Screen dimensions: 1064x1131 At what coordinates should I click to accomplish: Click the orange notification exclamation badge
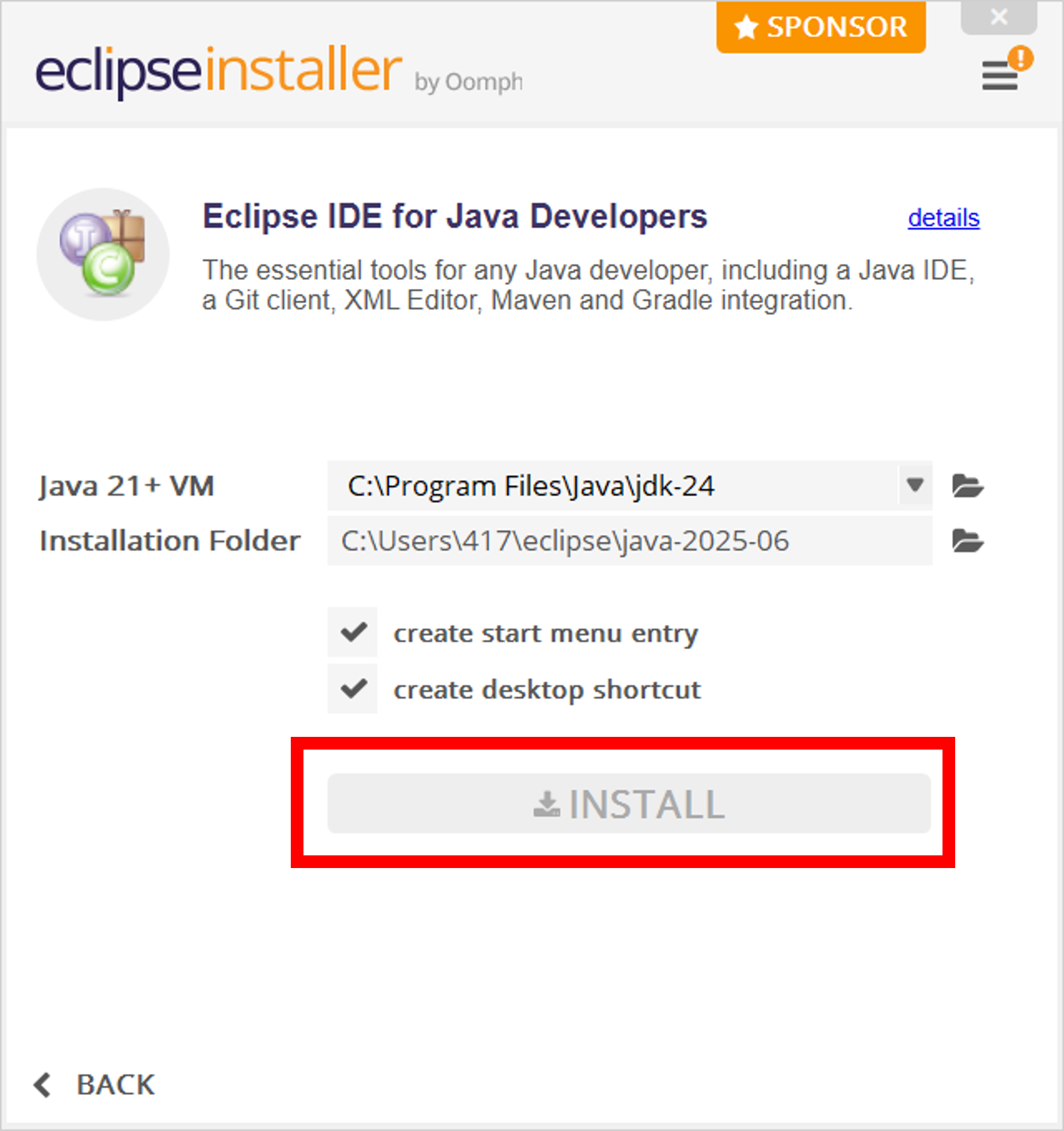1020,59
